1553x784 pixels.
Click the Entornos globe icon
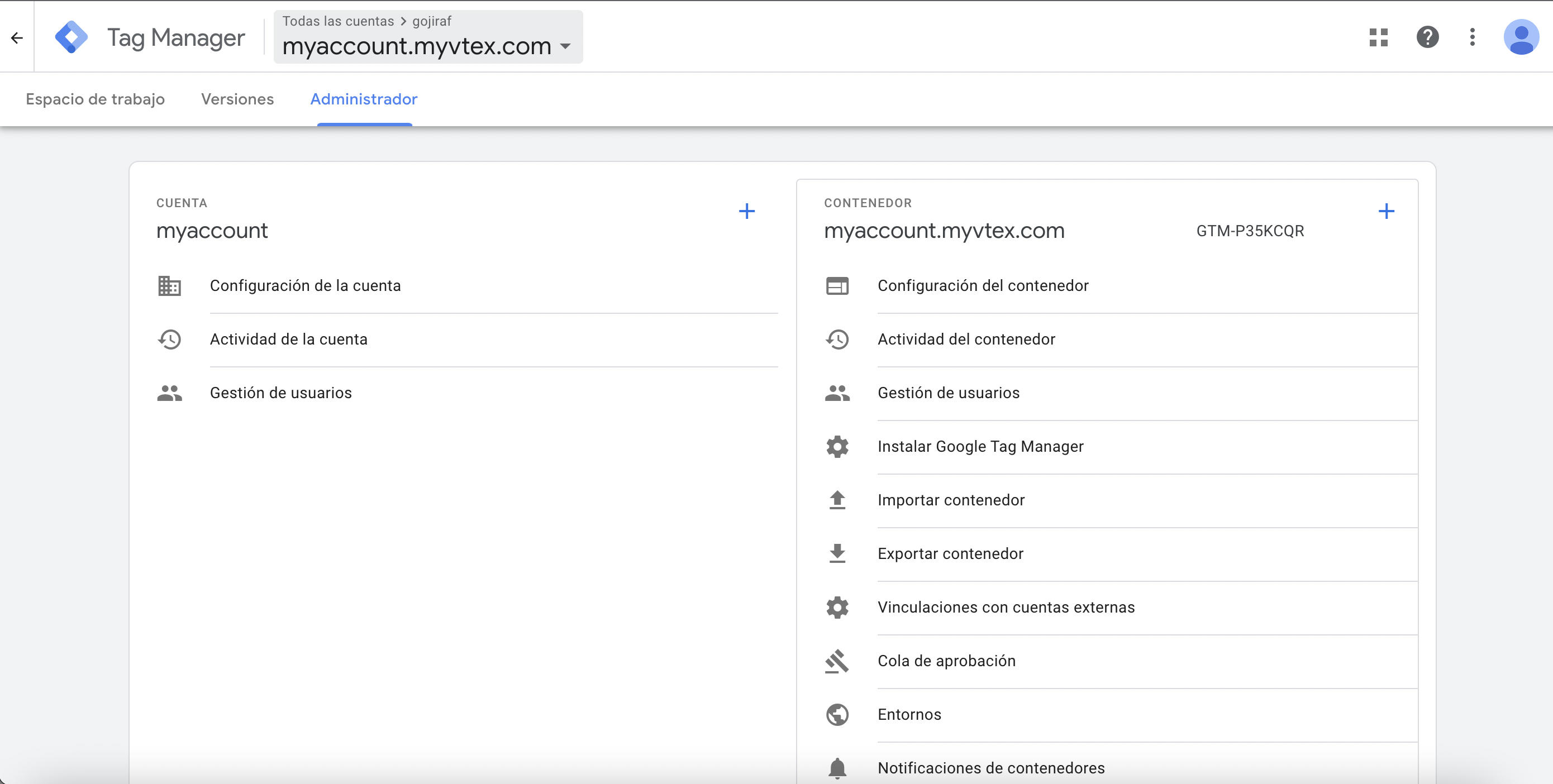837,715
